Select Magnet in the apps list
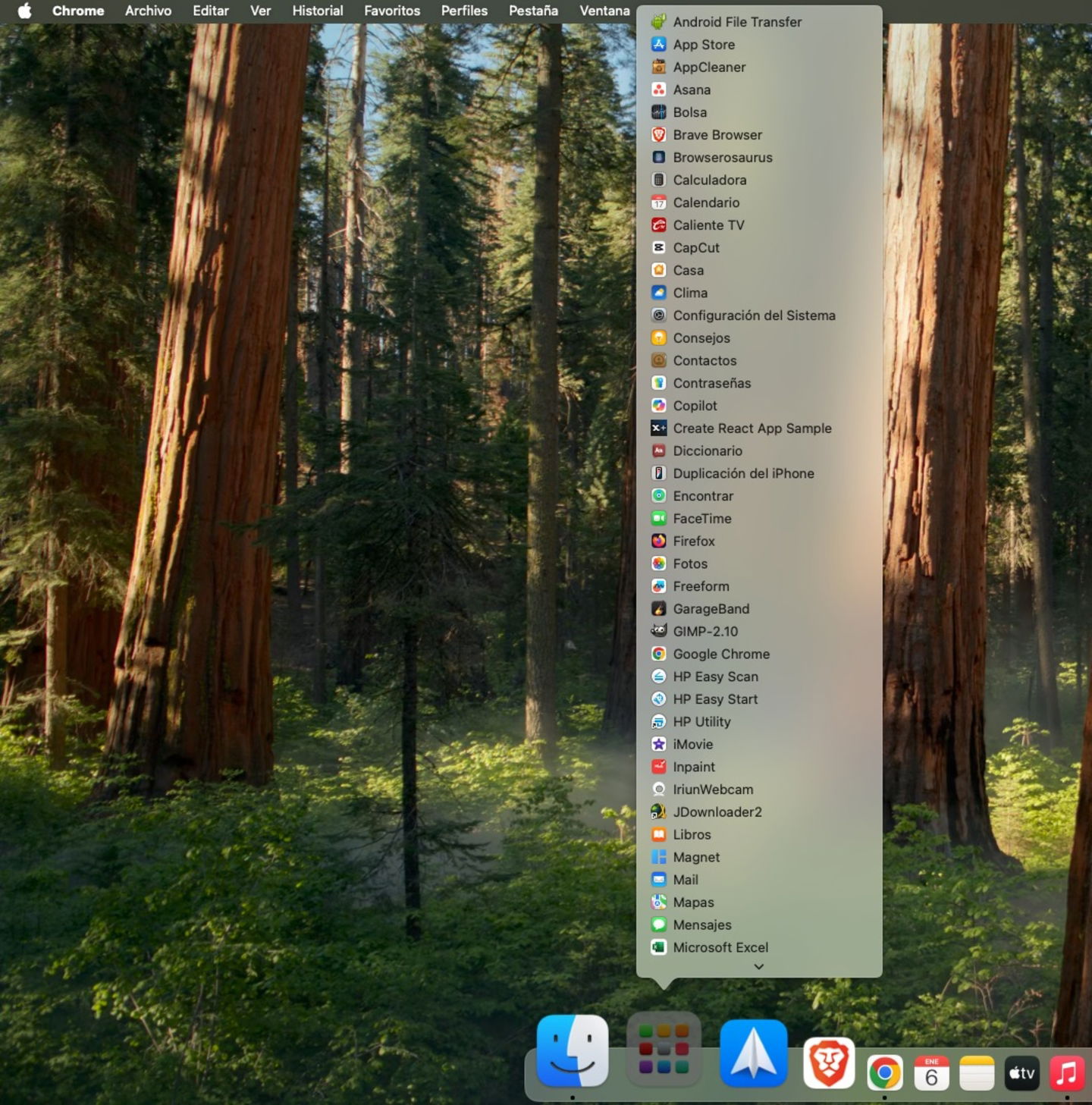Screen dimensions: 1092x1105 point(759,857)
